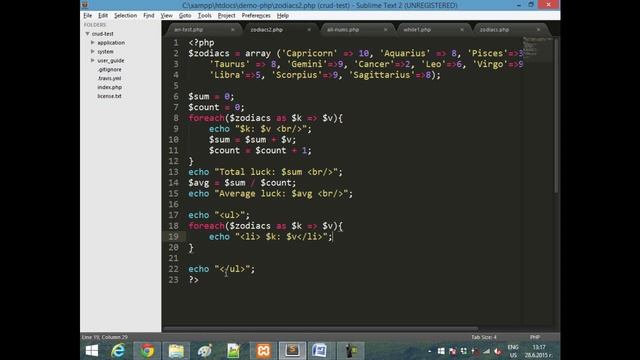
Task: Select the crud-test folder label
Action: point(102,34)
